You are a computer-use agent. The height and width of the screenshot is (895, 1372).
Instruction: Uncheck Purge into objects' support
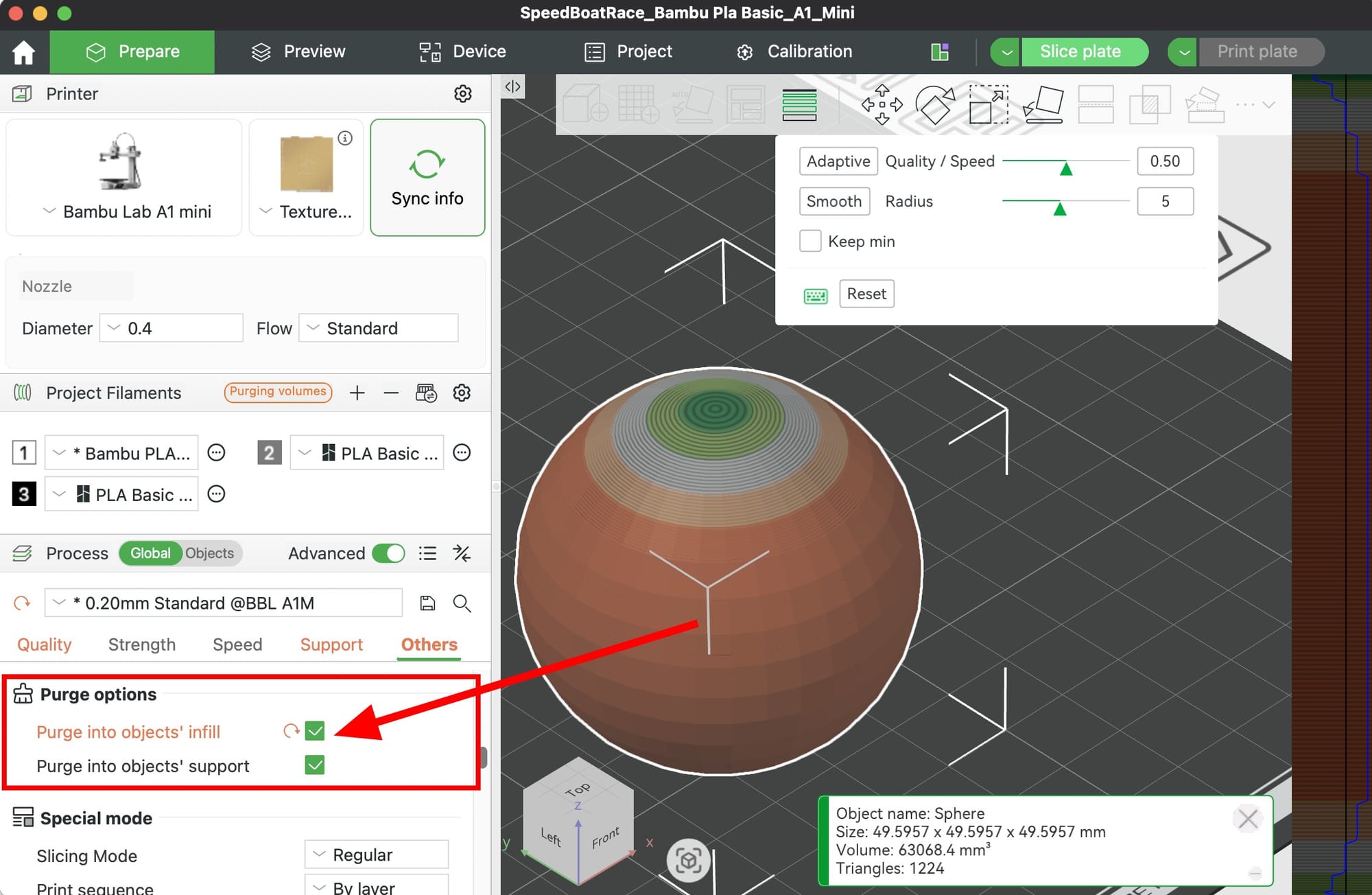pos(315,765)
